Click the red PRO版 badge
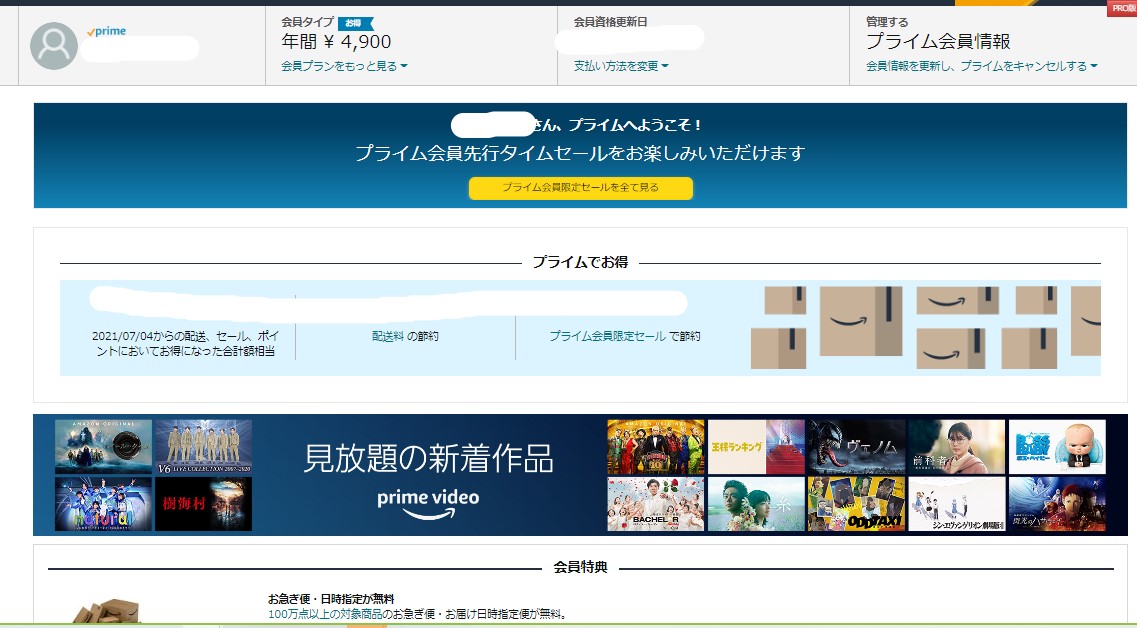 [1122, 8]
